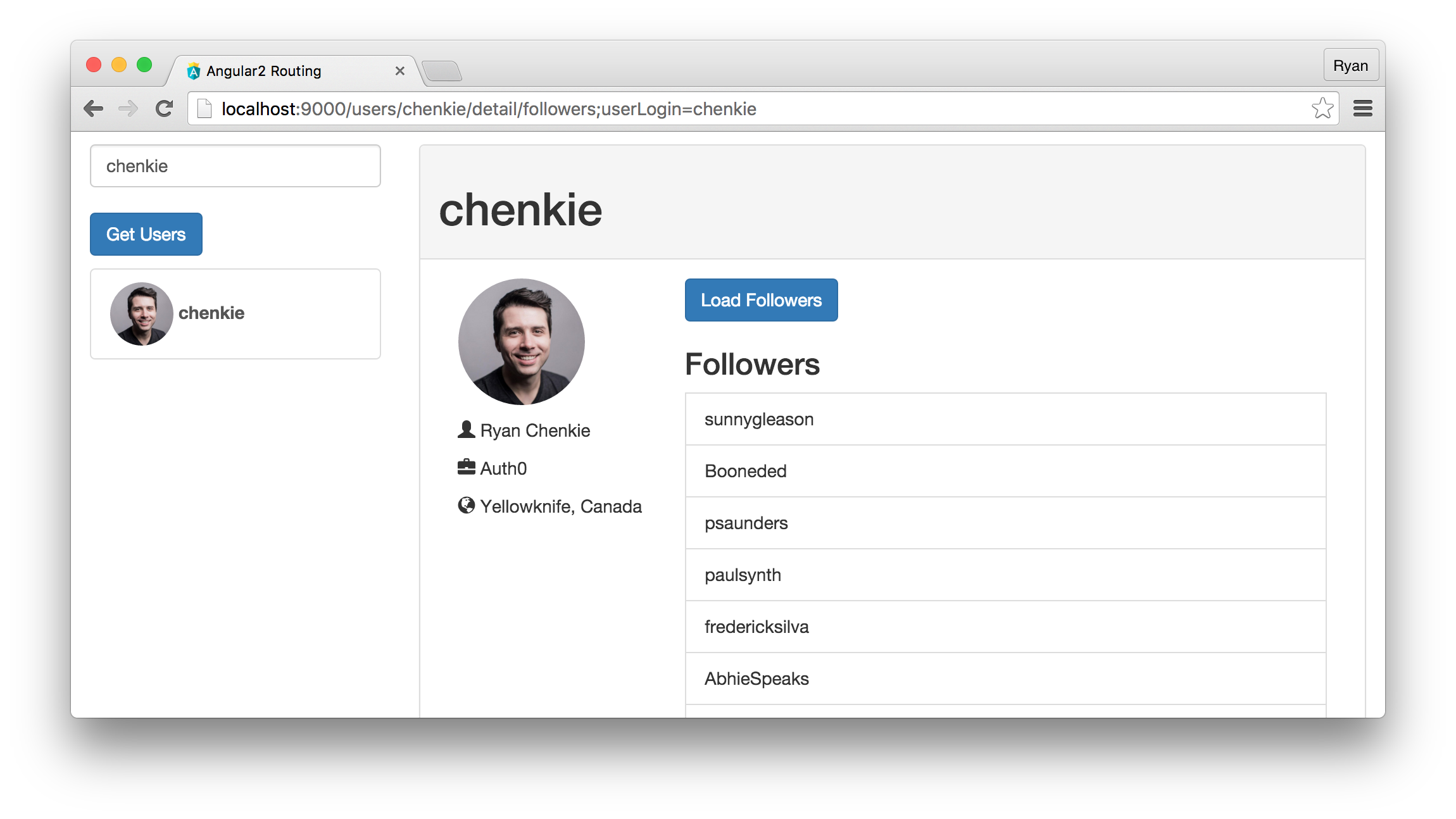
Task: Open a new tab next to Angular2 Routing
Action: [442, 72]
